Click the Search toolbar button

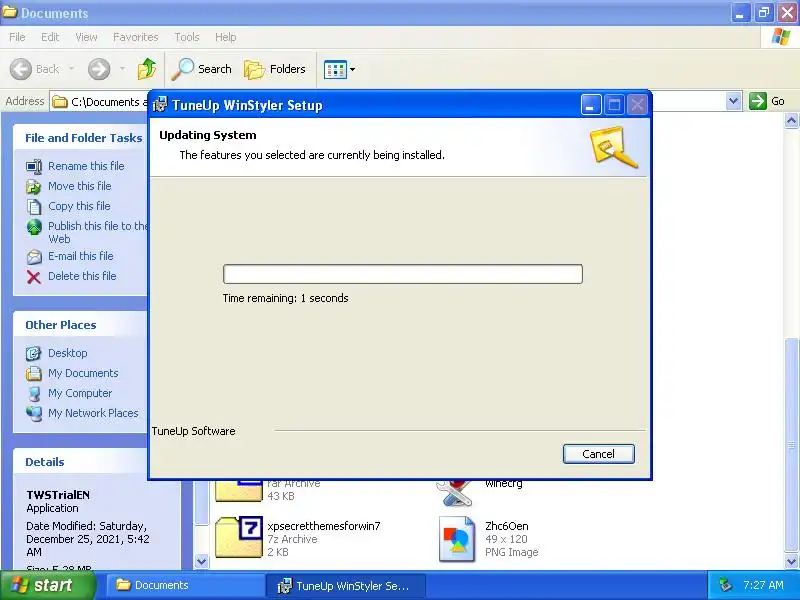click(202, 69)
